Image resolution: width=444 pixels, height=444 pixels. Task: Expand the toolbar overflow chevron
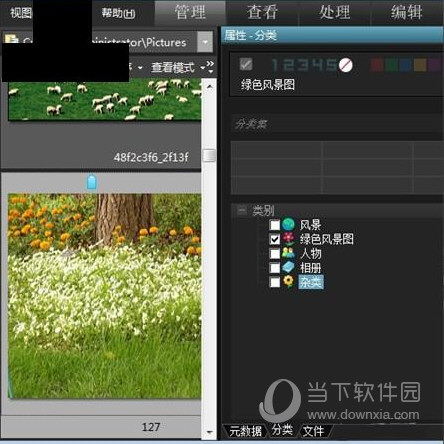[x=210, y=67]
